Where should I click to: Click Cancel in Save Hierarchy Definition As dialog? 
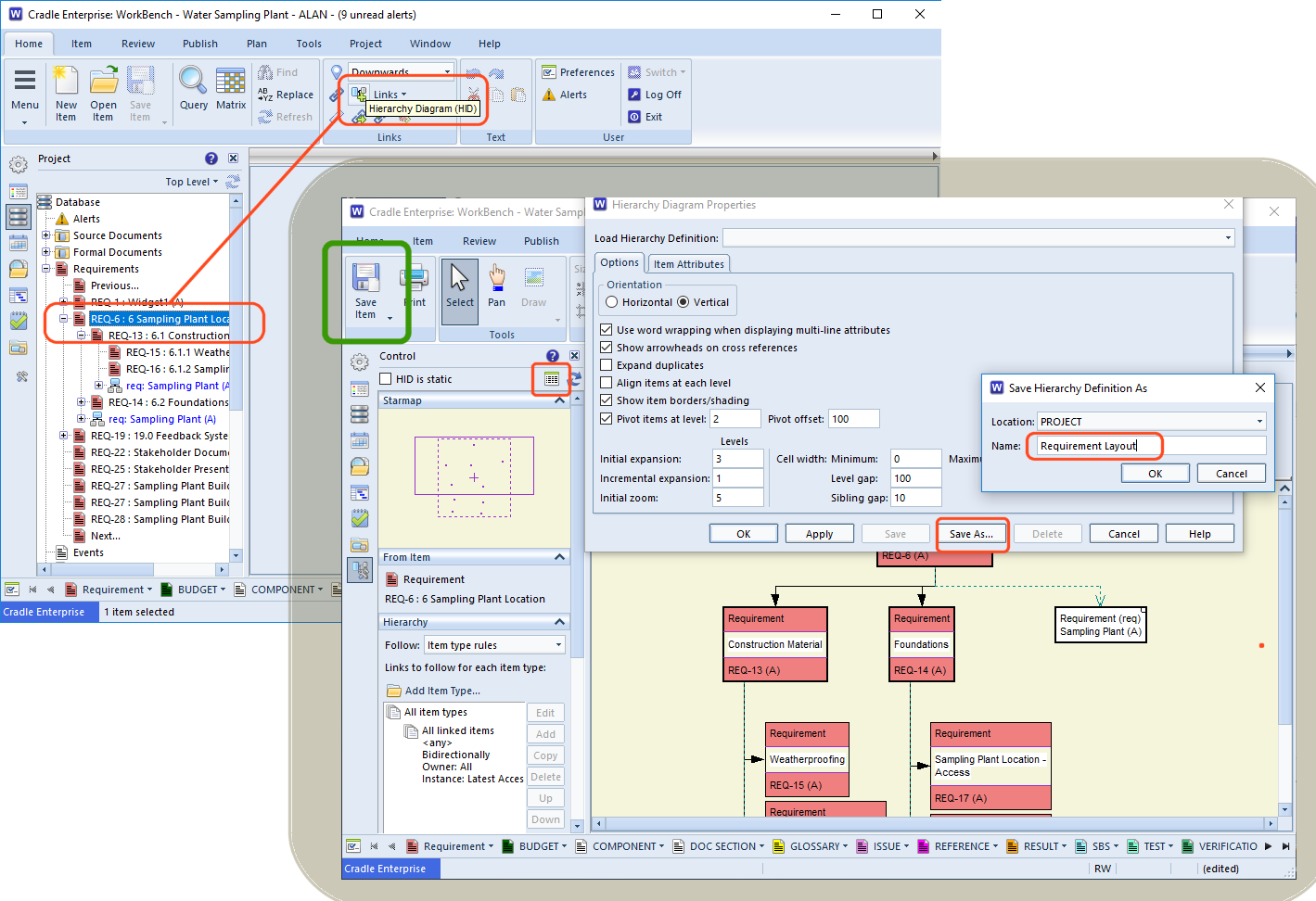pos(1232,474)
